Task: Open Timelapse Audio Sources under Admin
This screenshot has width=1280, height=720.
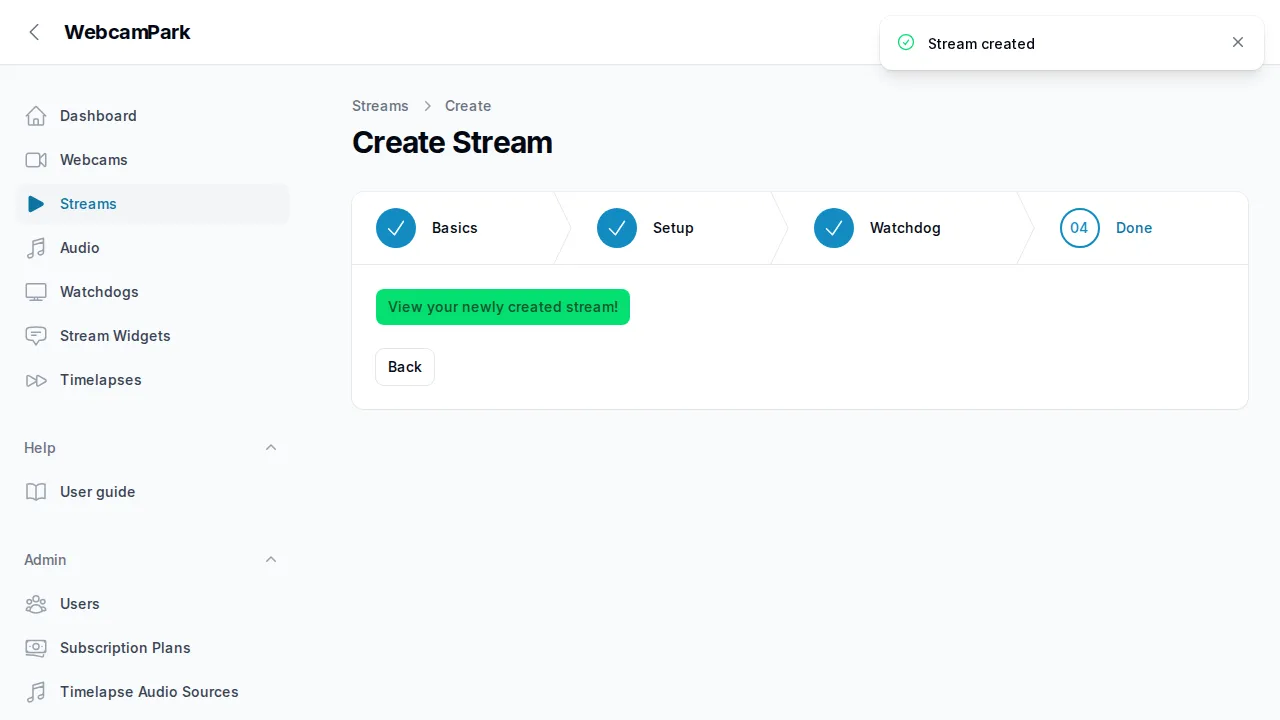Action: 153,692
